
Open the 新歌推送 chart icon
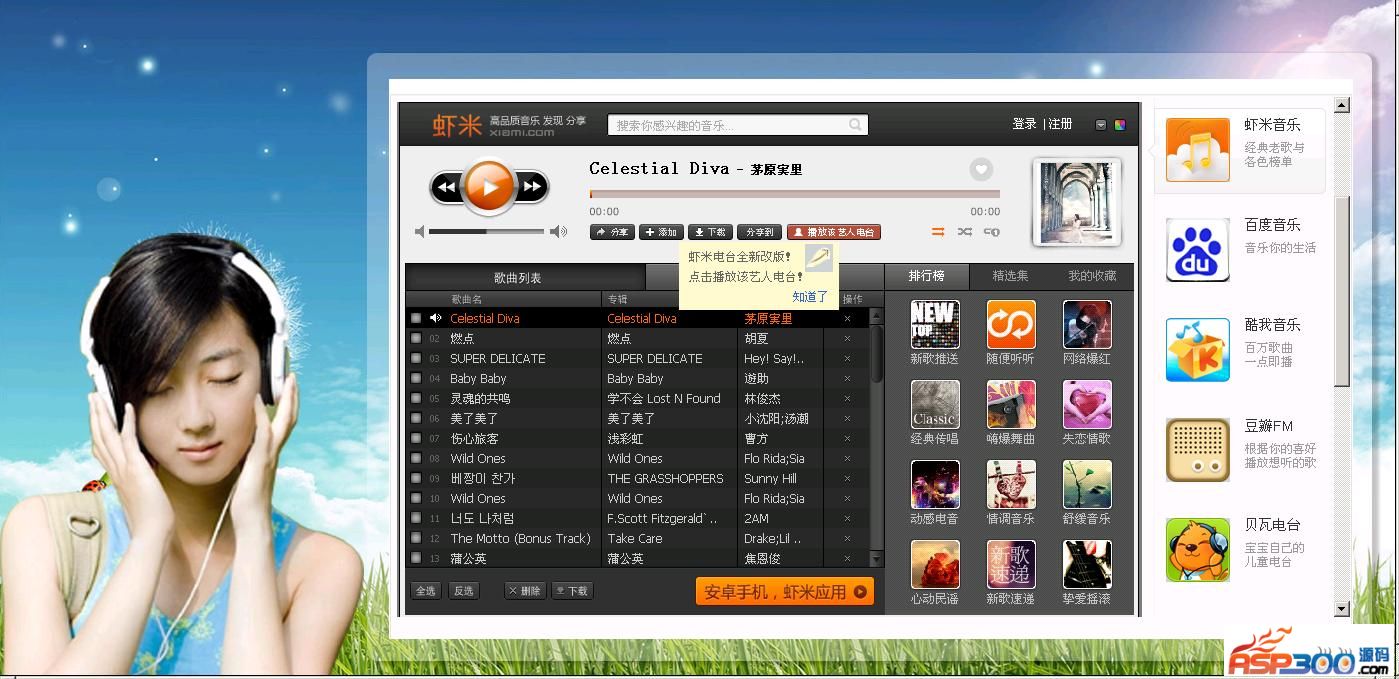tap(935, 324)
